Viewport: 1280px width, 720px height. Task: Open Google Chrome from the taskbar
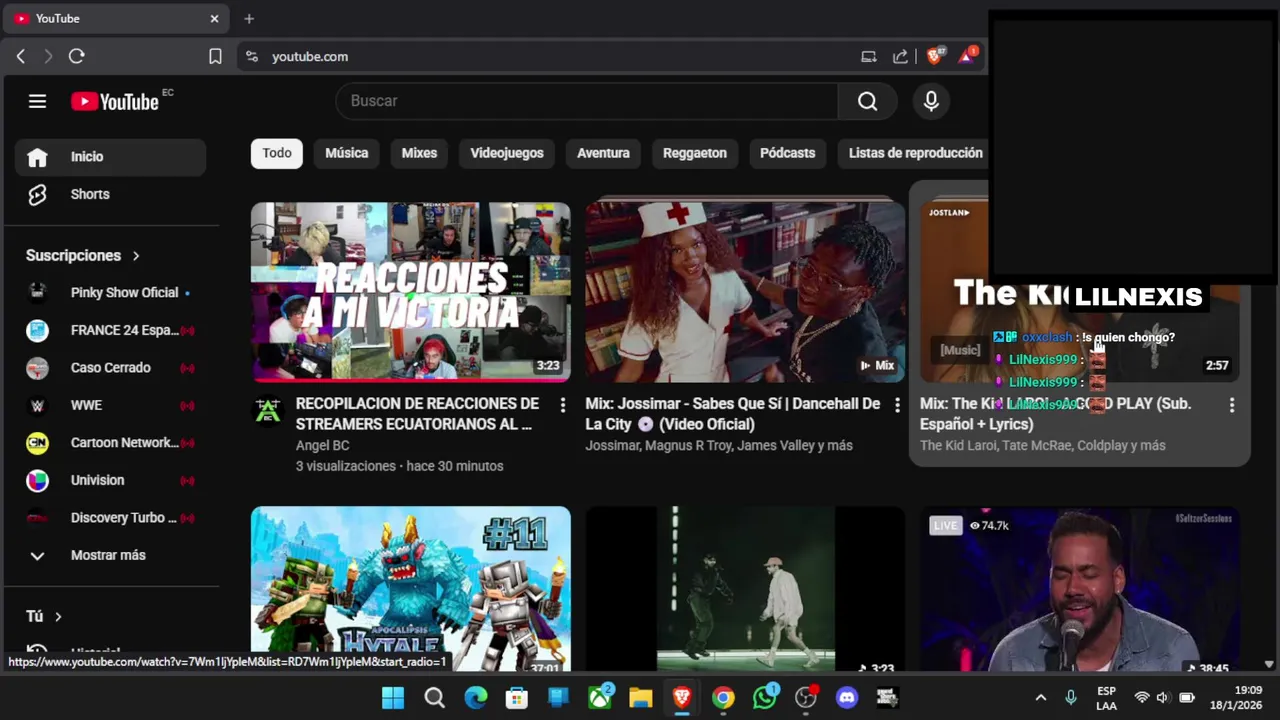click(x=723, y=697)
